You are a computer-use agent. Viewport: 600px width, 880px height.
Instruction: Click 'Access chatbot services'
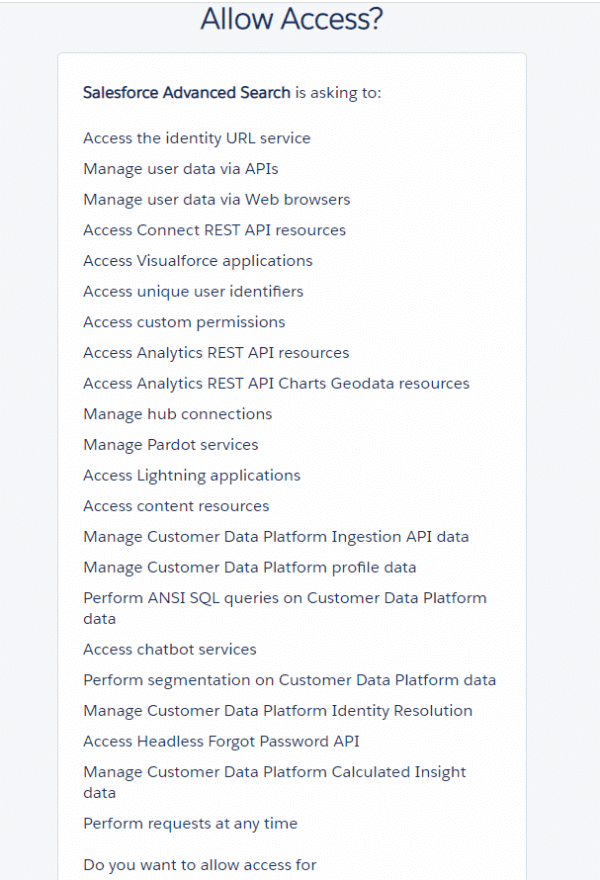pos(170,649)
